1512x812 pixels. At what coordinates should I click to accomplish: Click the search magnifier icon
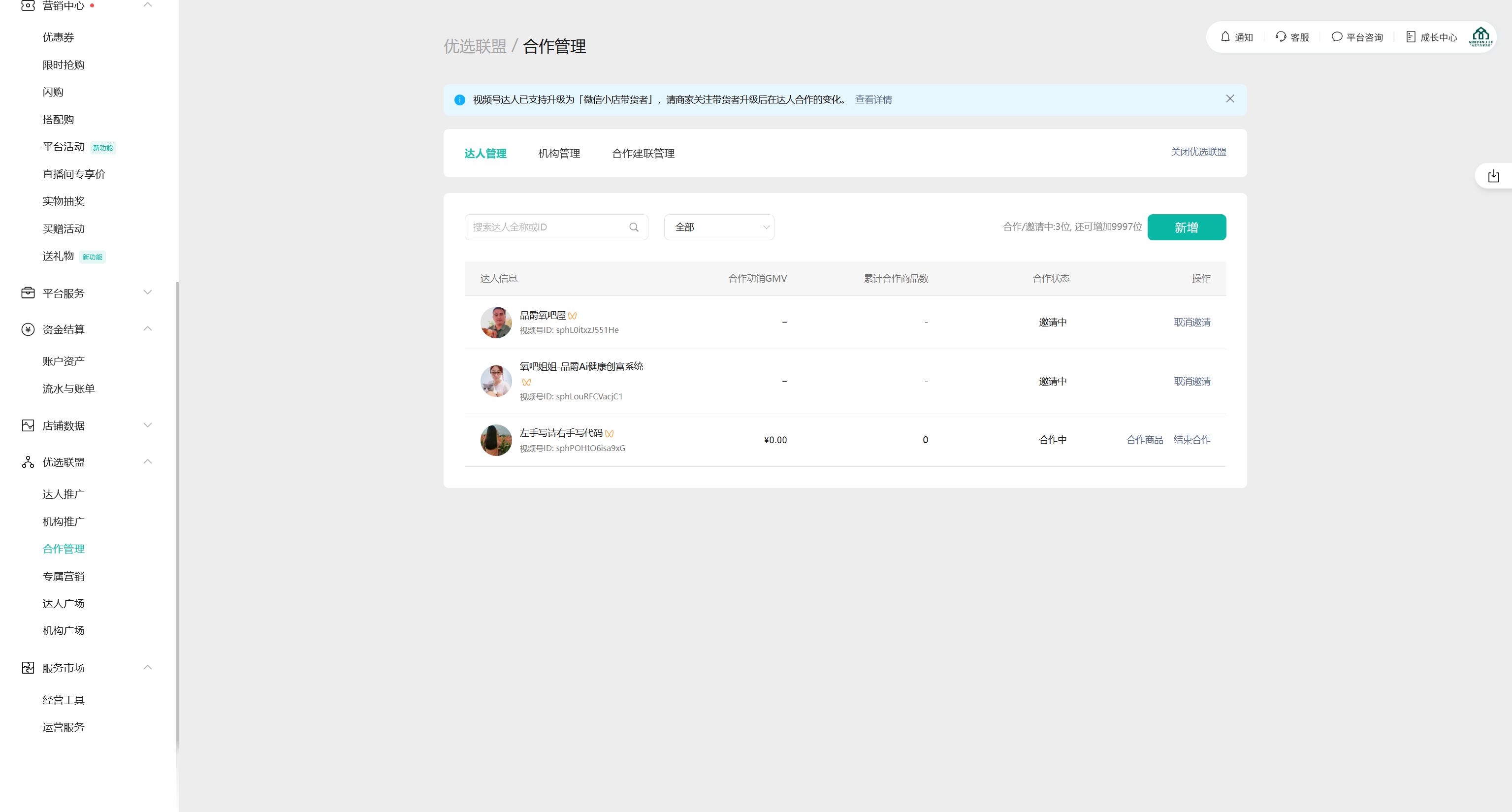click(x=633, y=227)
